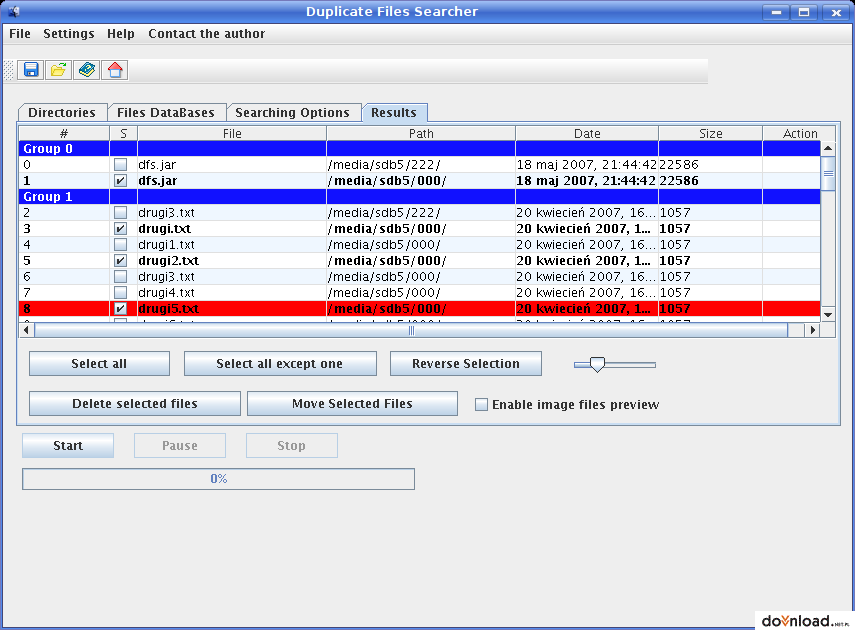Image resolution: width=855 pixels, height=630 pixels.
Task: Enable image files preview checkbox
Action: tap(481, 404)
